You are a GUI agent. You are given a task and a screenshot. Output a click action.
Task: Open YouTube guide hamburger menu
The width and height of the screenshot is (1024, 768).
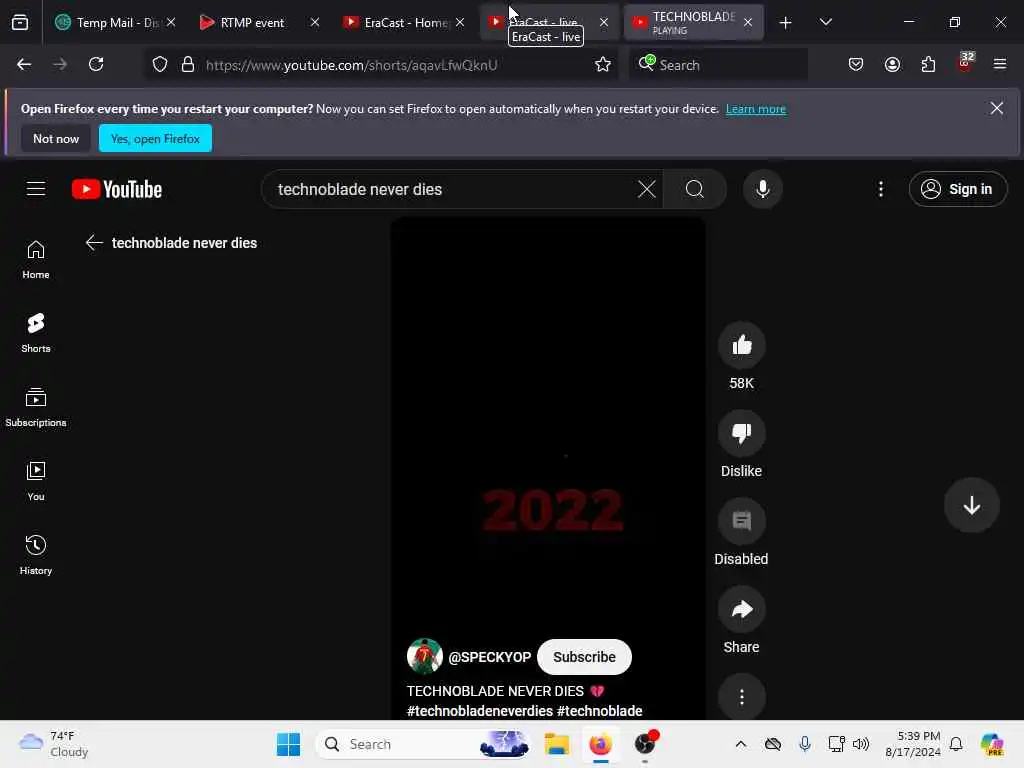[36, 189]
